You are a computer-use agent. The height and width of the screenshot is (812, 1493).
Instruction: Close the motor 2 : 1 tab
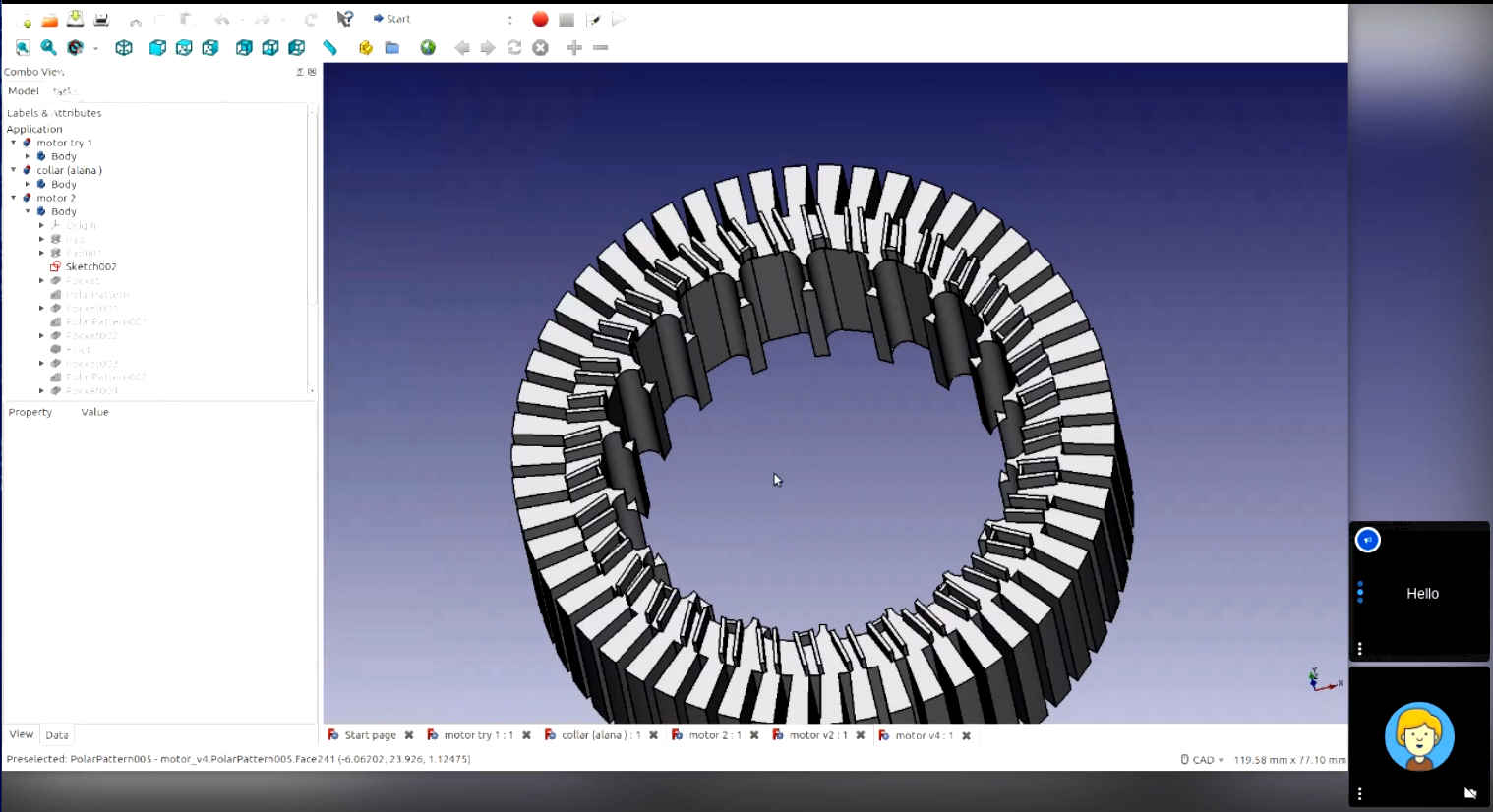(754, 735)
